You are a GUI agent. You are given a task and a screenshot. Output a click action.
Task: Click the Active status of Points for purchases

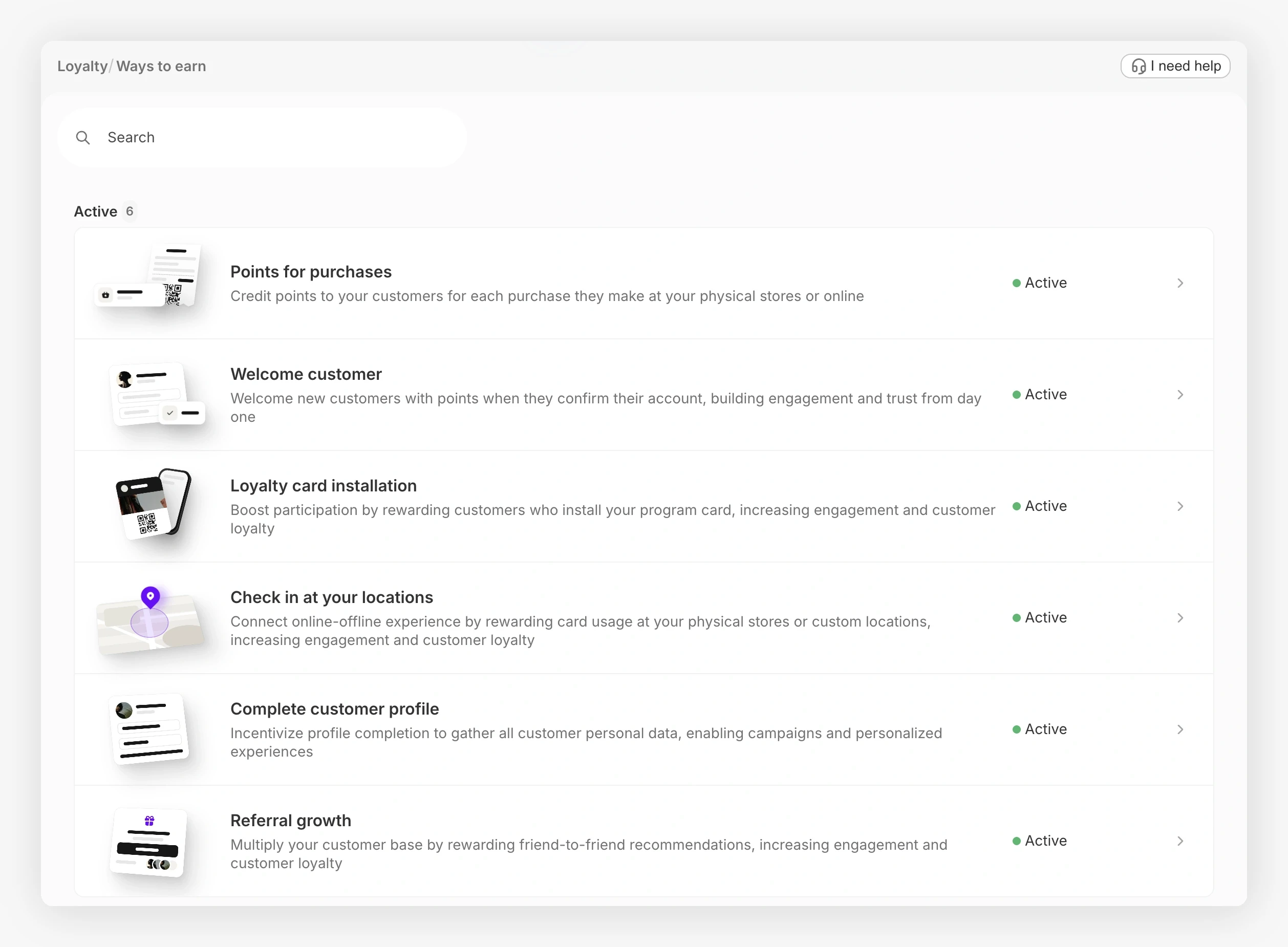pos(1039,283)
